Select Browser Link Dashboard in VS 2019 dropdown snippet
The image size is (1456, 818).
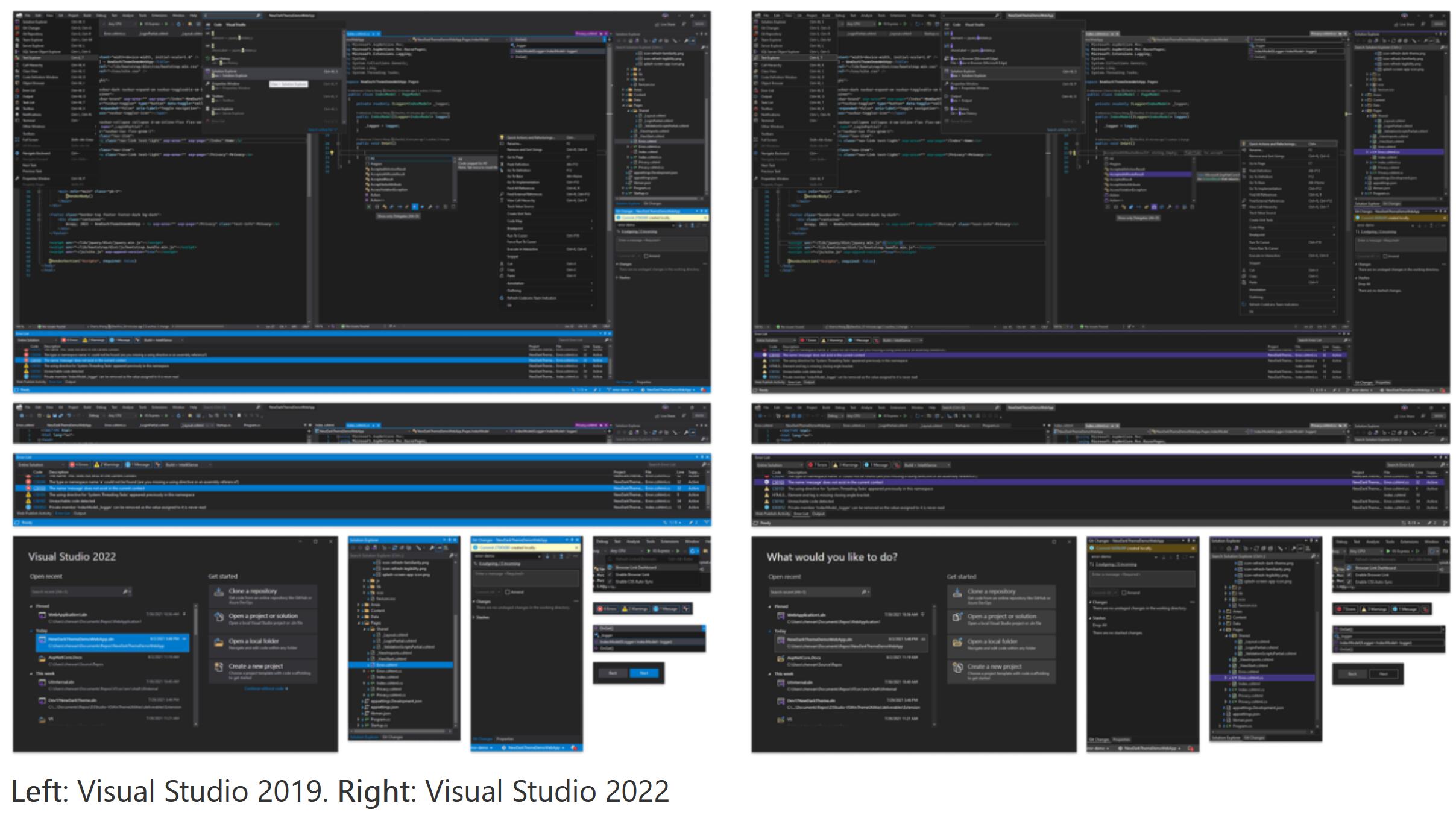point(652,568)
